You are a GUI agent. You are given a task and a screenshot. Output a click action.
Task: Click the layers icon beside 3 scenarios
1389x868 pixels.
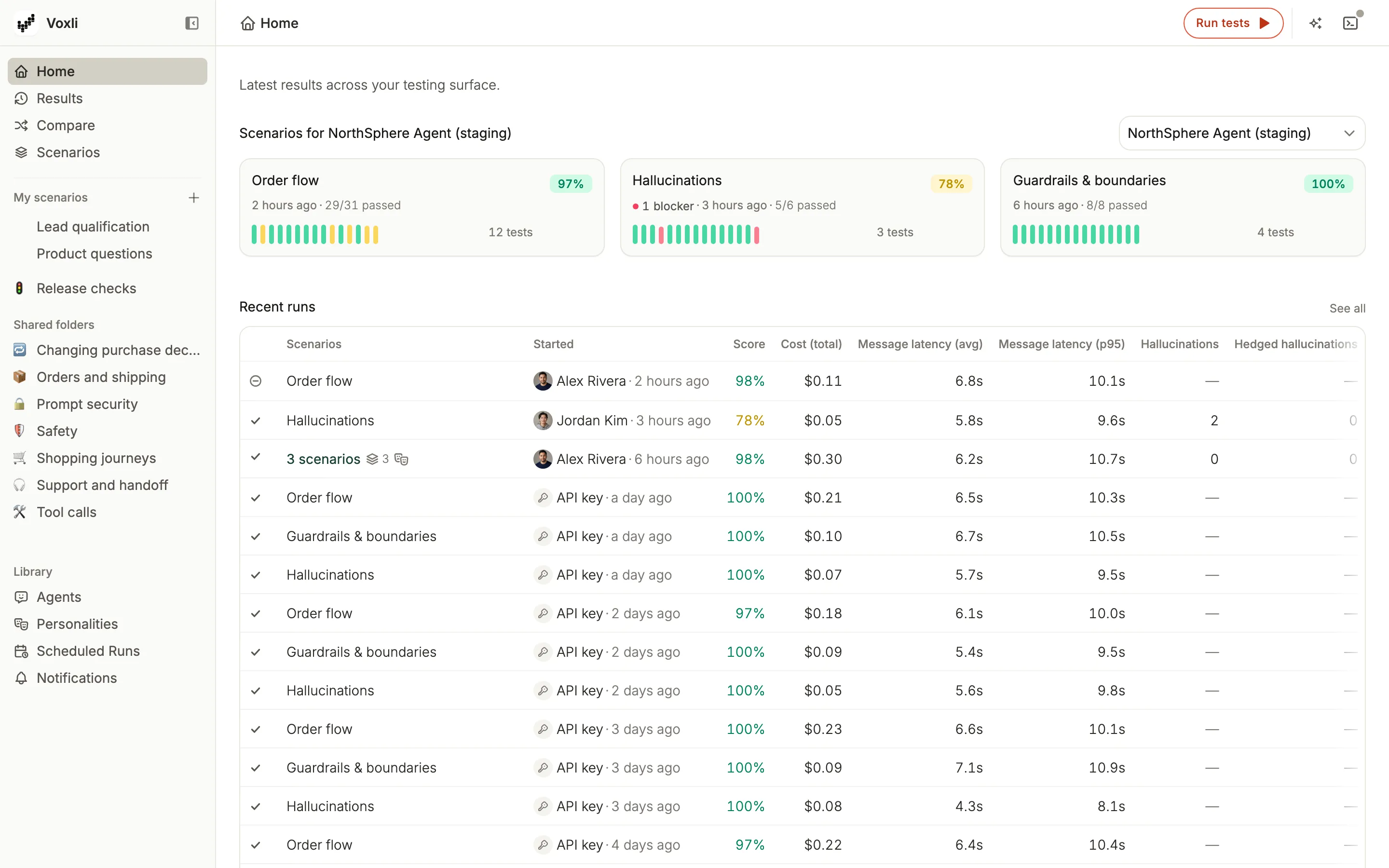[372, 459]
